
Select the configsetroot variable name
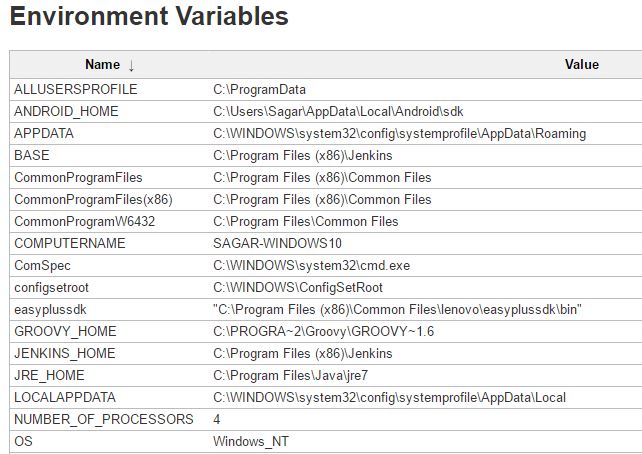(x=51, y=287)
